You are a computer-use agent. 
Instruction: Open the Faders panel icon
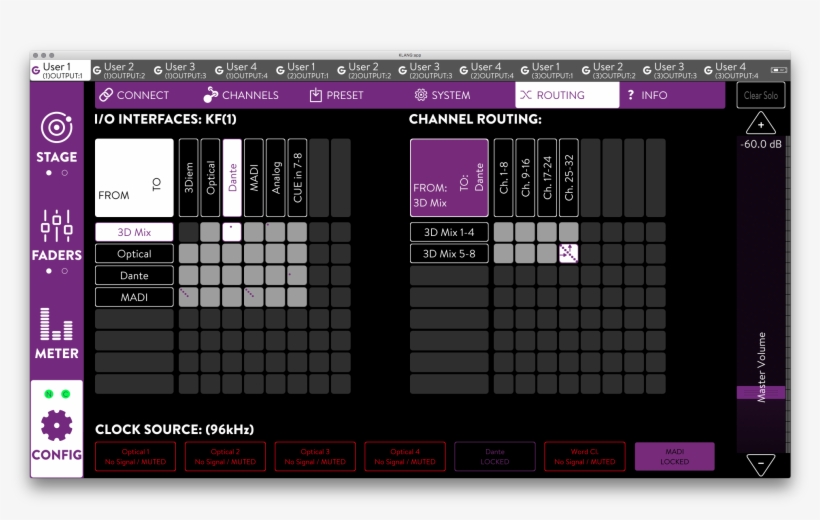tap(56, 226)
